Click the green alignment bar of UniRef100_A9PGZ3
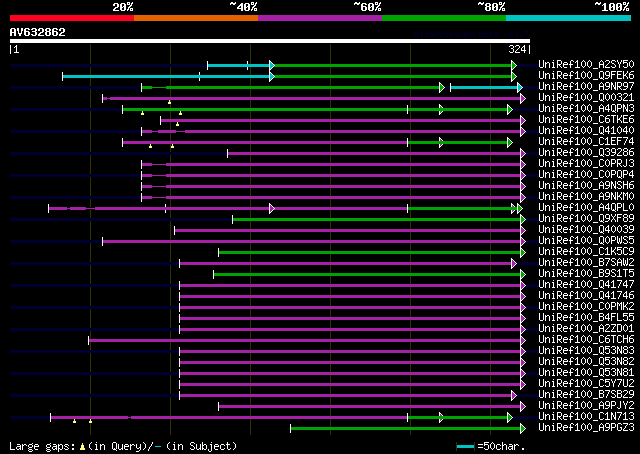The width and height of the screenshot is (640, 454). pos(407,428)
